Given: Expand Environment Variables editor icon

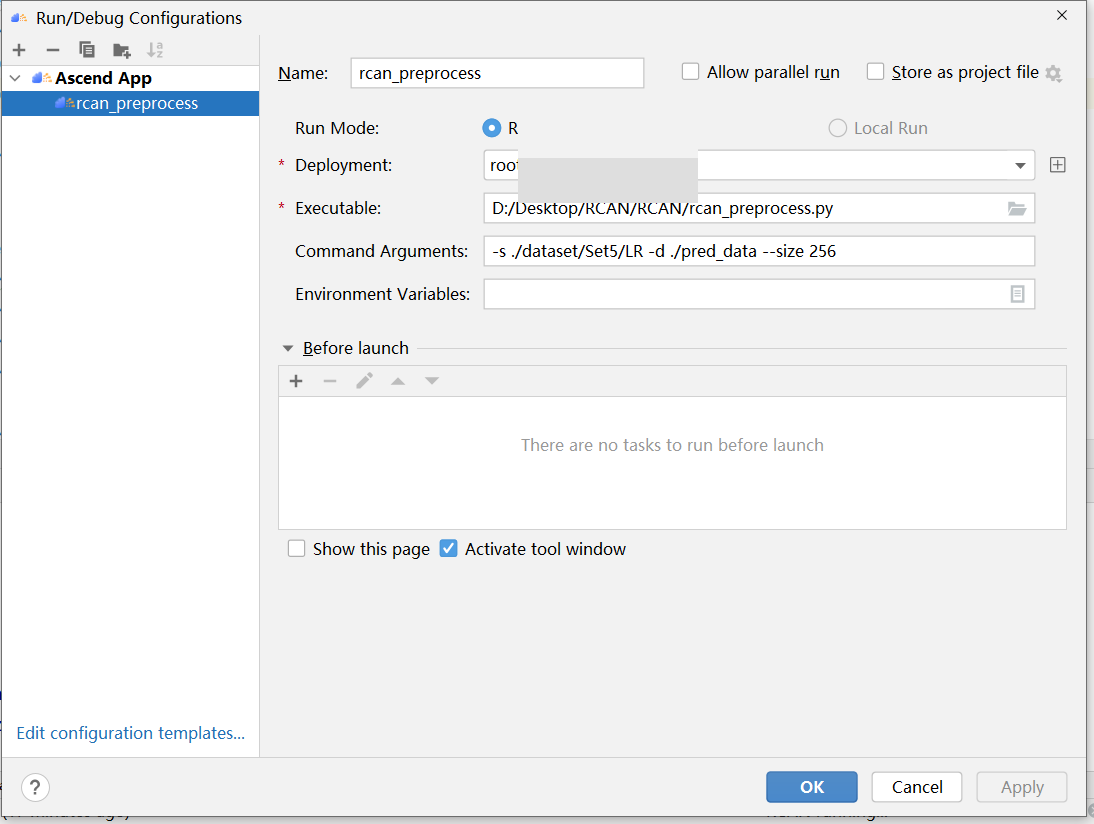Looking at the screenshot, I should pos(1017,294).
